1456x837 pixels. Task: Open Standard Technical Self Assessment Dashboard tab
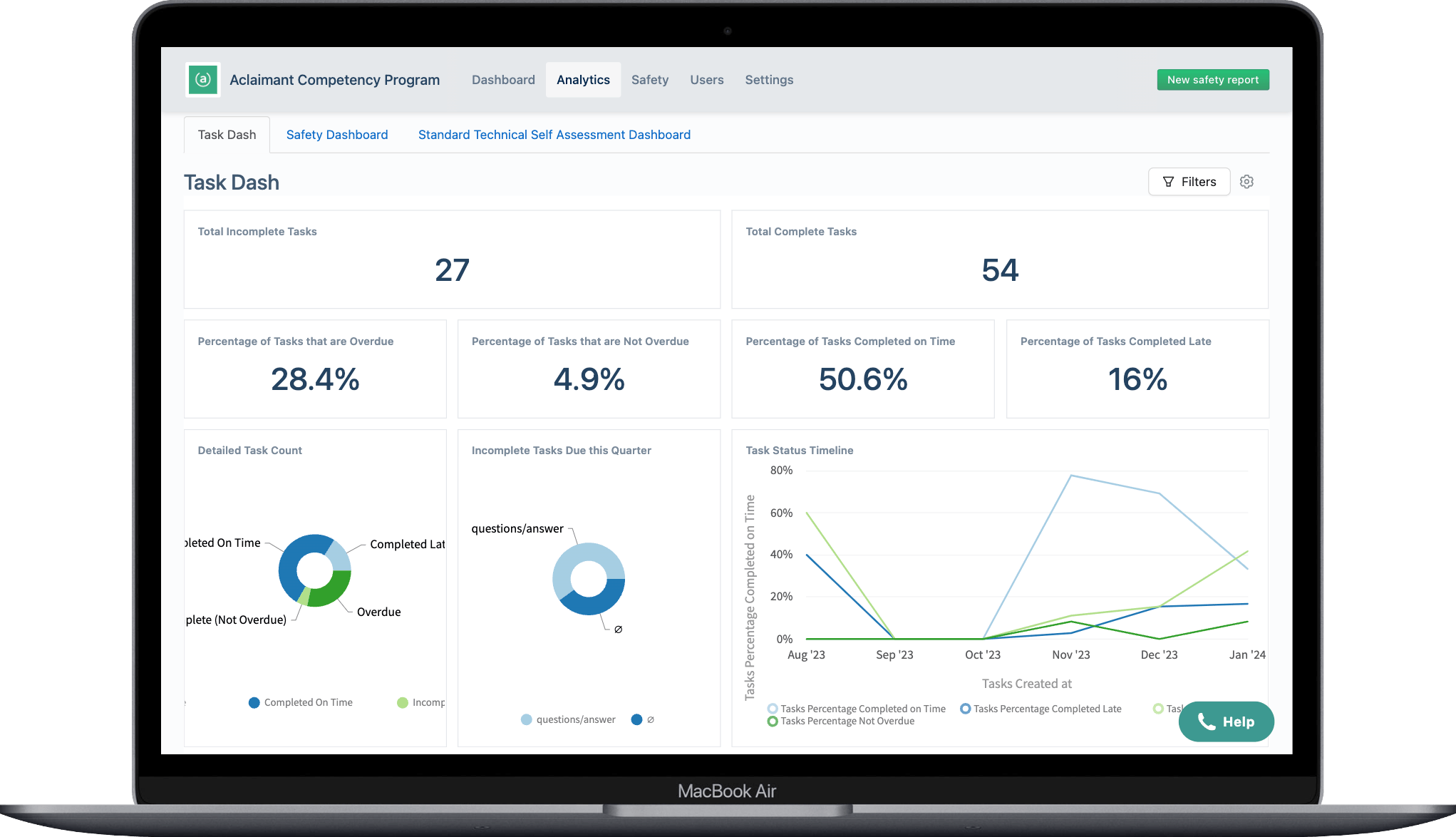(x=554, y=135)
